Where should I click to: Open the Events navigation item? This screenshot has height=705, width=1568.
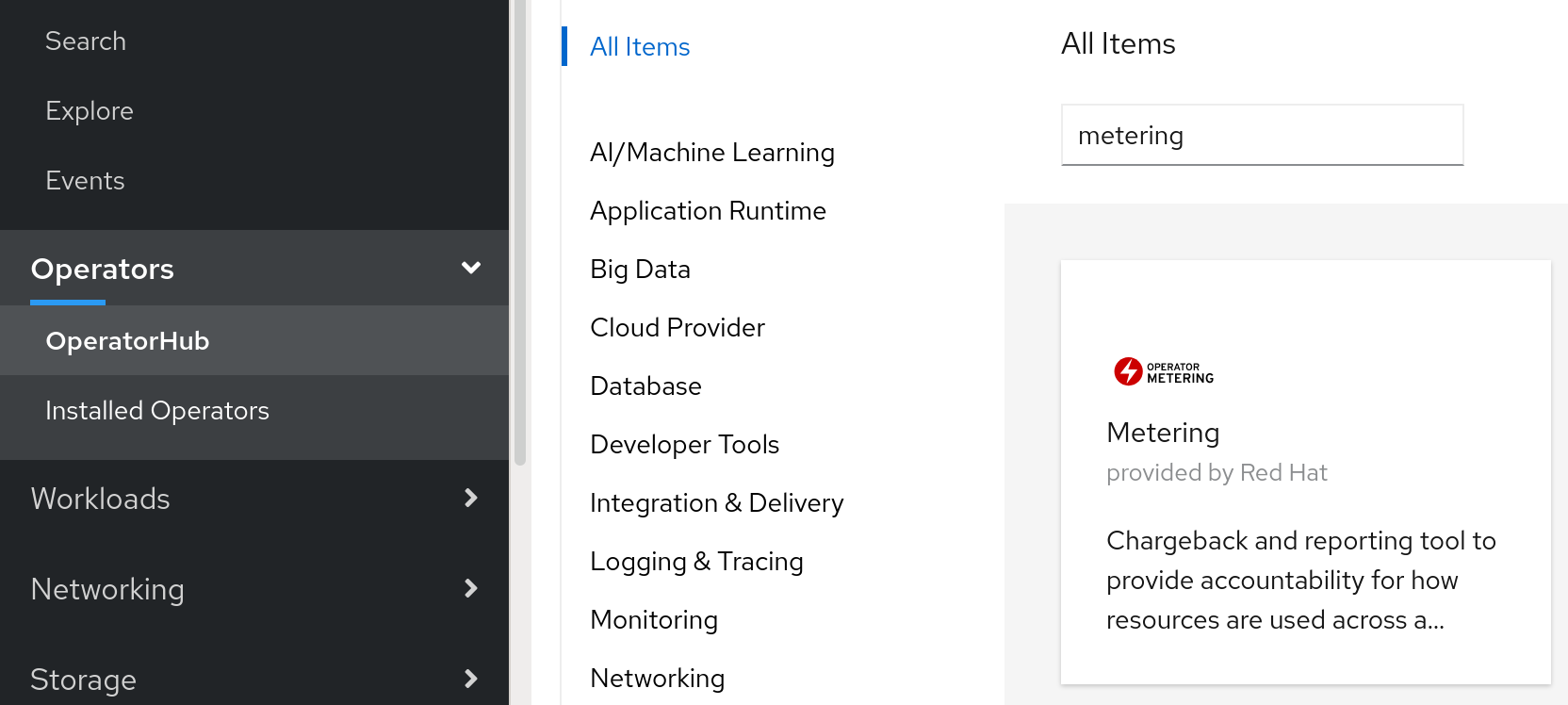click(85, 181)
